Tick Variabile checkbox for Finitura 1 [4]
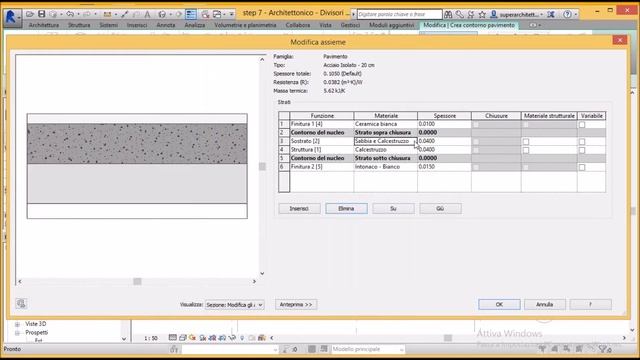This screenshot has height=360, width=640. pyautogui.click(x=582, y=124)
